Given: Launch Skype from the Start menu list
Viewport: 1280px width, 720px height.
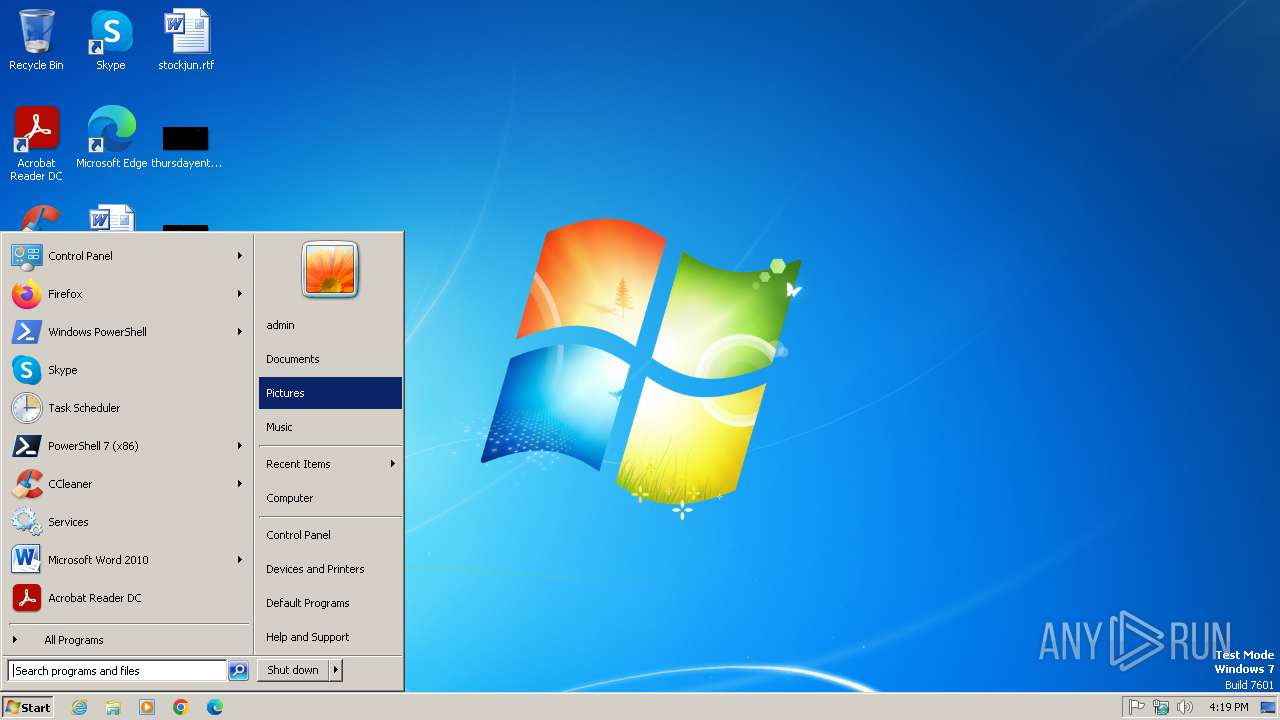Looking at the screenshot, I should click(128, 370).
